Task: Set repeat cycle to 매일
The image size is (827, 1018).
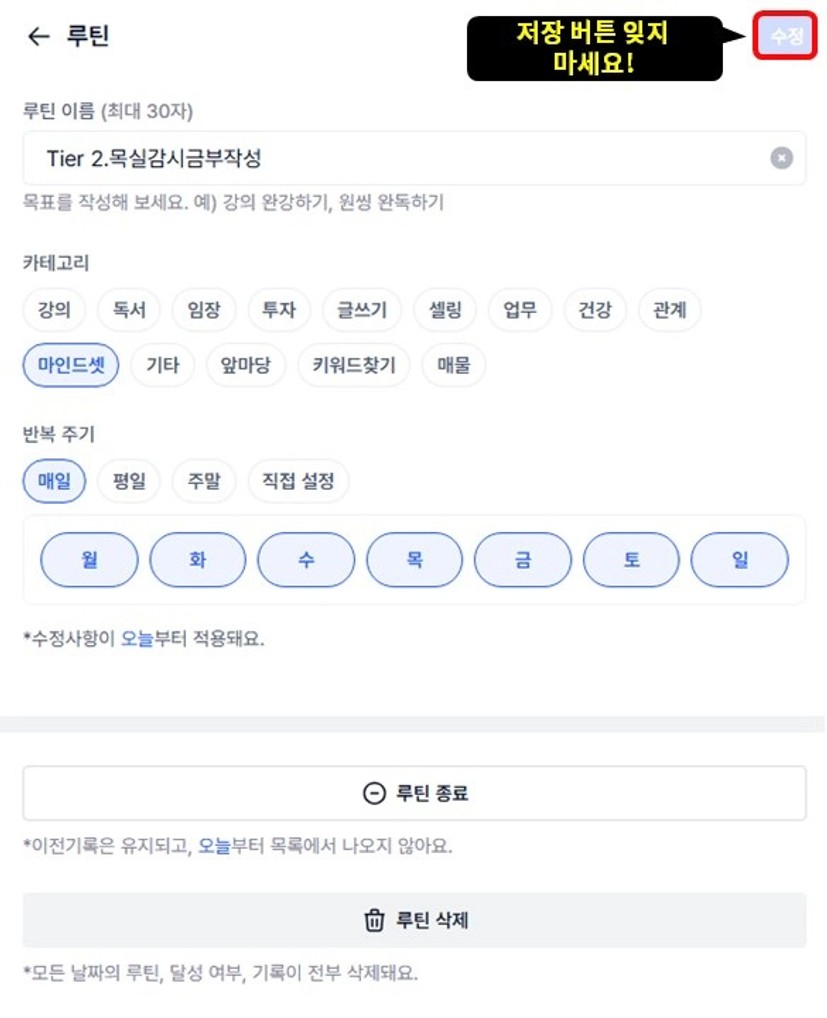Action: pyautogui.click(x=54, y=481)
